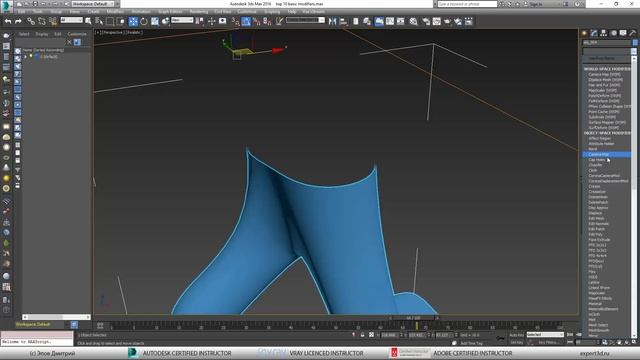Screen dimensions: 640x360
Task: Toggle the Percent Snap button
Action: (256, 21)
